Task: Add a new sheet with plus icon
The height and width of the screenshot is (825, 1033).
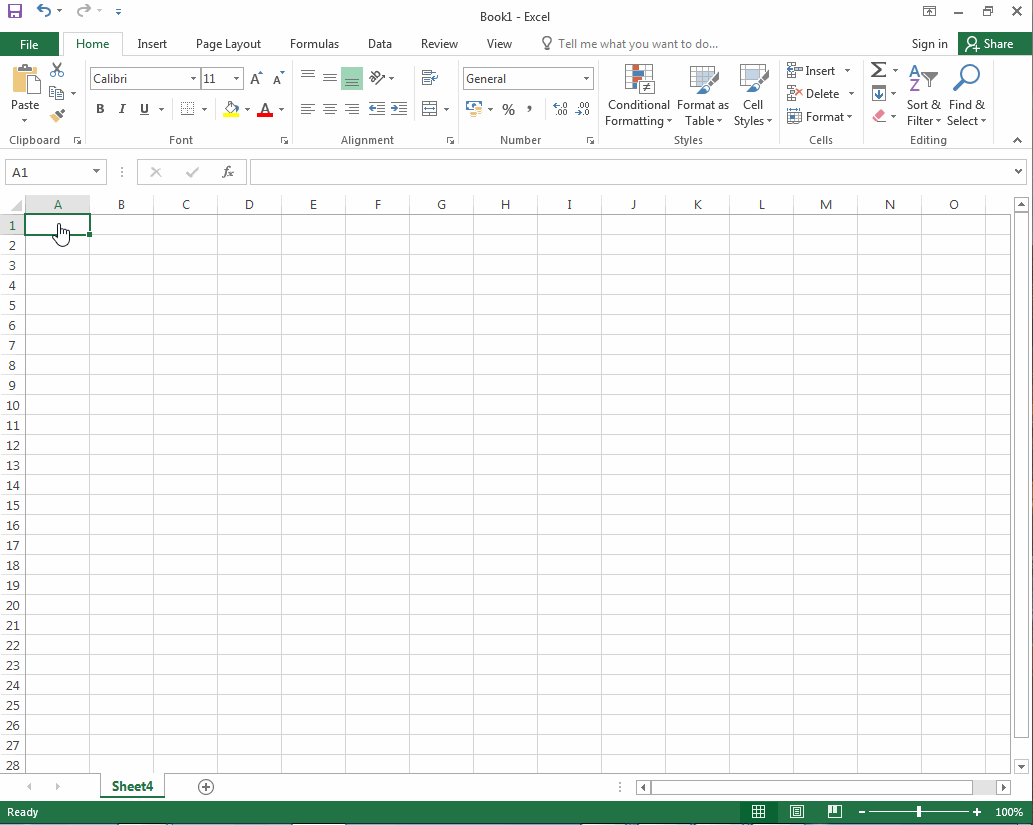Action: pos(206,787)
